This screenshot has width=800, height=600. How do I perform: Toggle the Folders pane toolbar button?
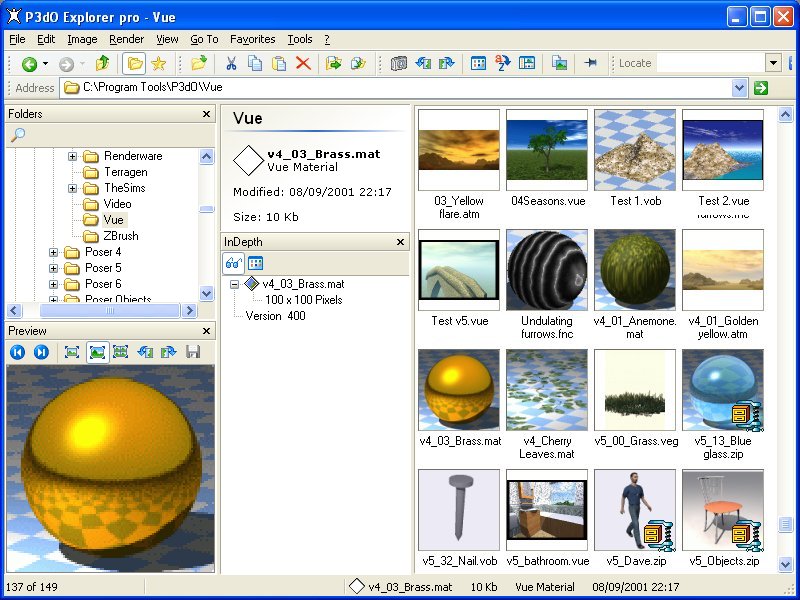(x=134, y=63)
